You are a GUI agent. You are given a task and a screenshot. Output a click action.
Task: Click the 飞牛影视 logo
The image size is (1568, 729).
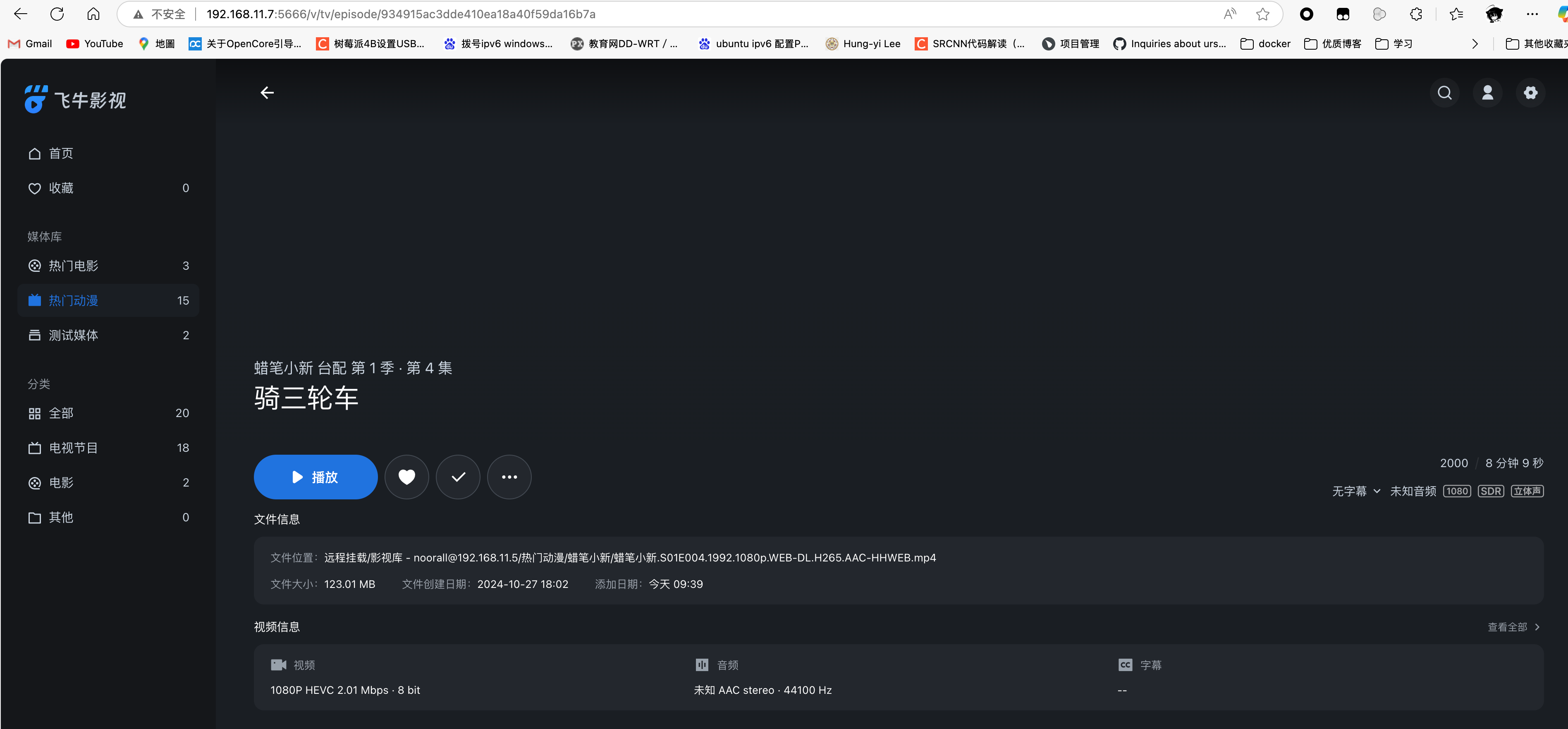(76, 99)
